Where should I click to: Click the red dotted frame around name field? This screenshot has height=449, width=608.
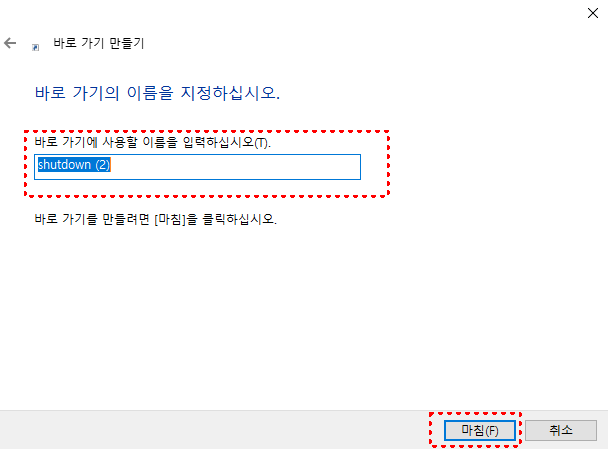(x=206, y=131)
